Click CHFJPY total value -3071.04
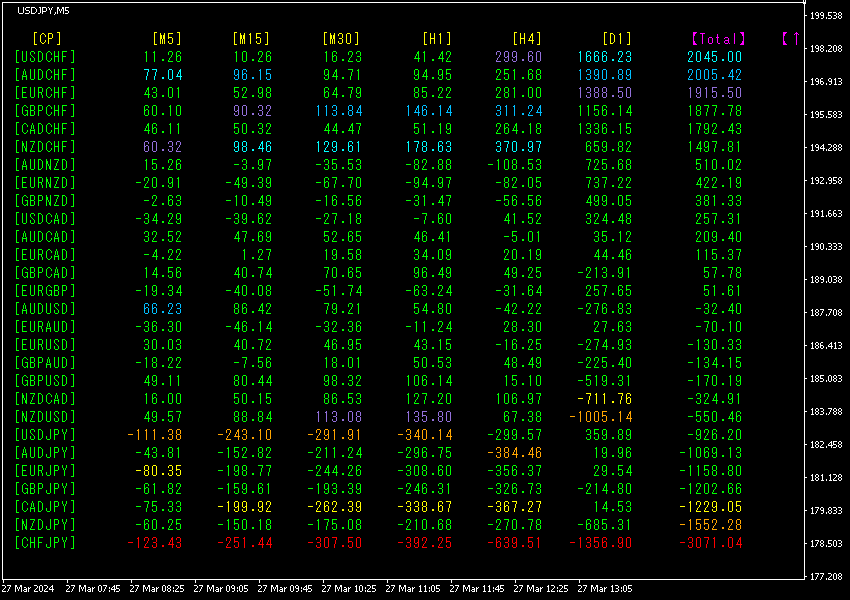850x600 pixels. coord(711,543)
